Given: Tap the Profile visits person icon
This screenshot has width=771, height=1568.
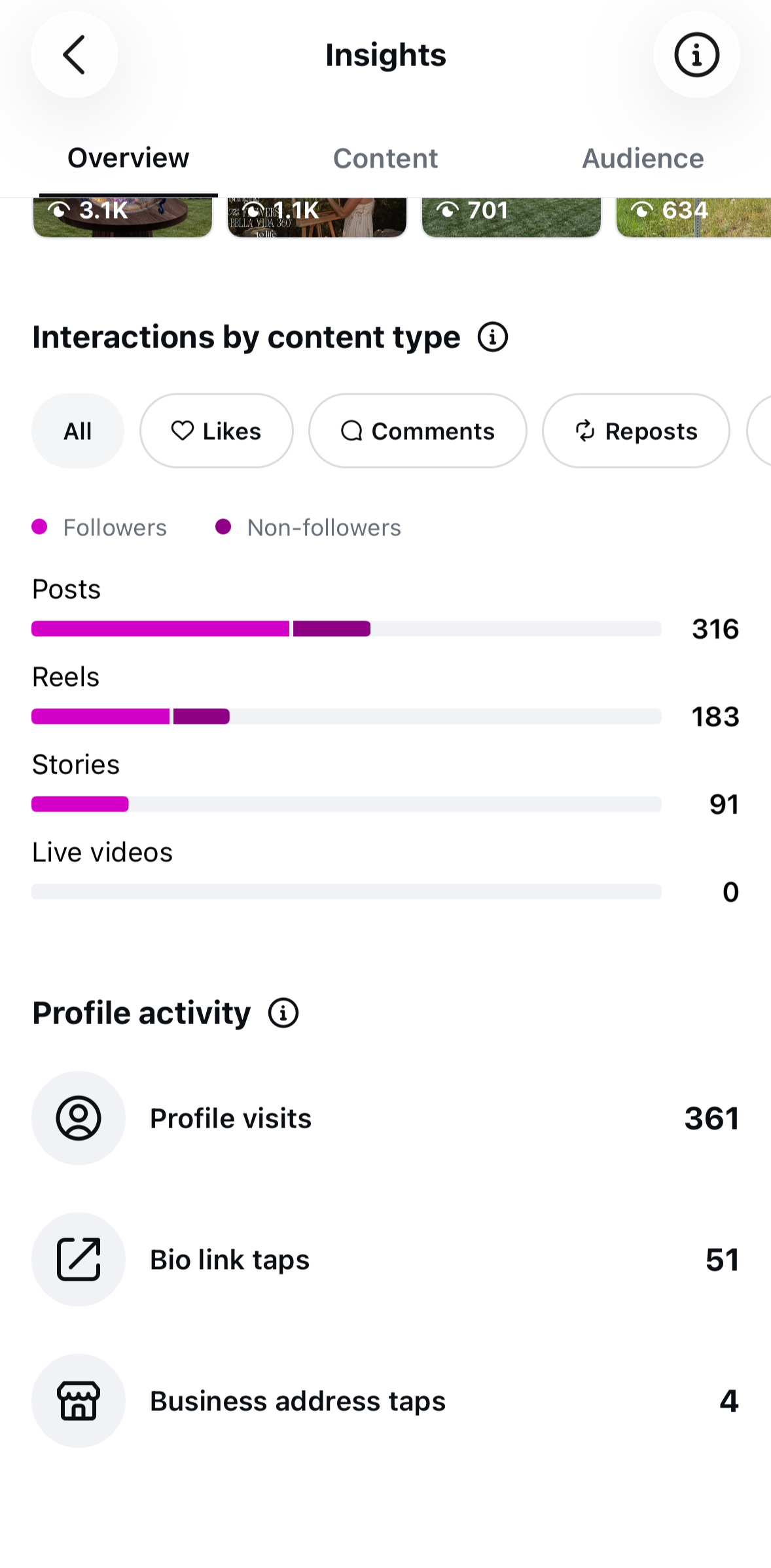Looking at the screenshot, I should pyautogui.click(x=79, y=1118).
